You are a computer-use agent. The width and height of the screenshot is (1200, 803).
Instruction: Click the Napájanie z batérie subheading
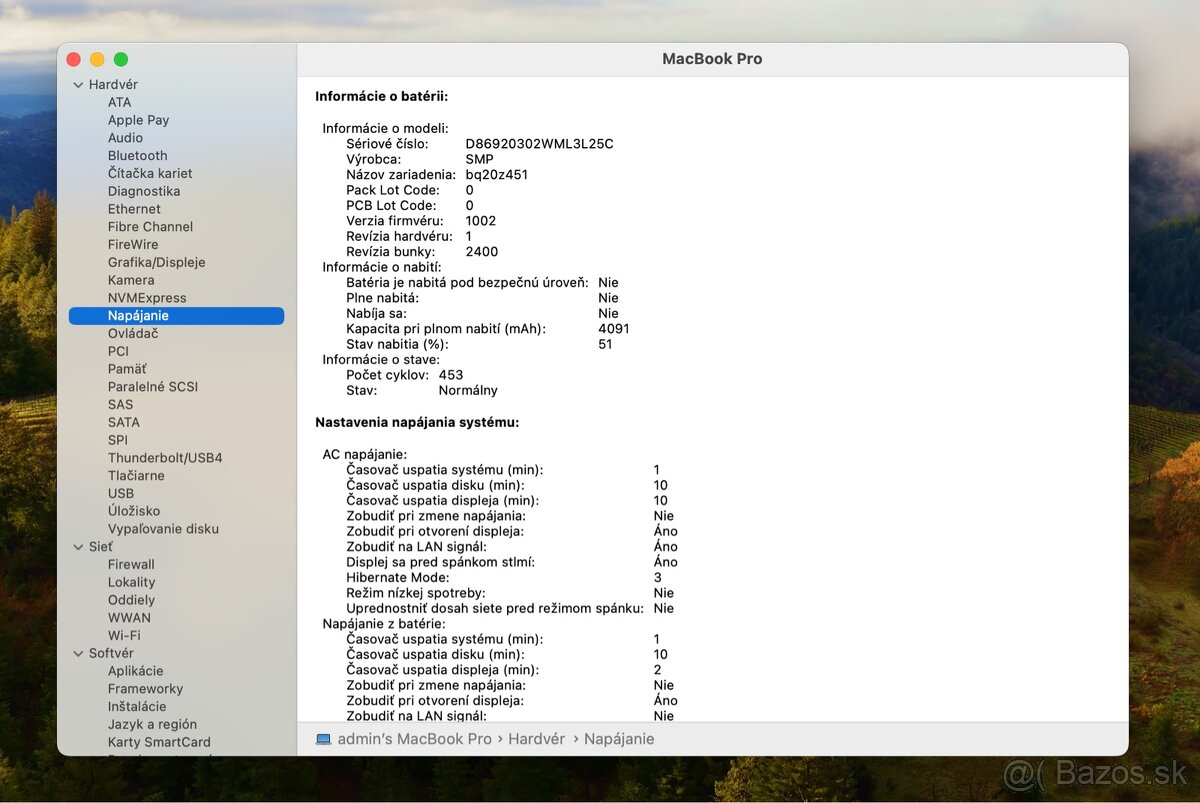[384, 624]
